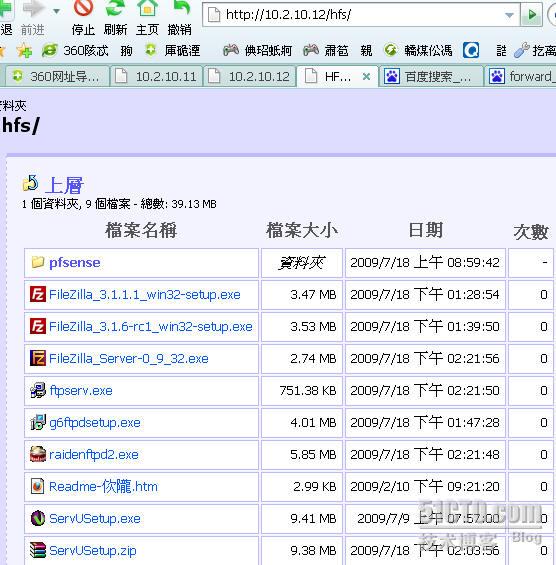Download FileZilla_3.1.6-rc1_win32-setup.exe

(x=151, y=327)
